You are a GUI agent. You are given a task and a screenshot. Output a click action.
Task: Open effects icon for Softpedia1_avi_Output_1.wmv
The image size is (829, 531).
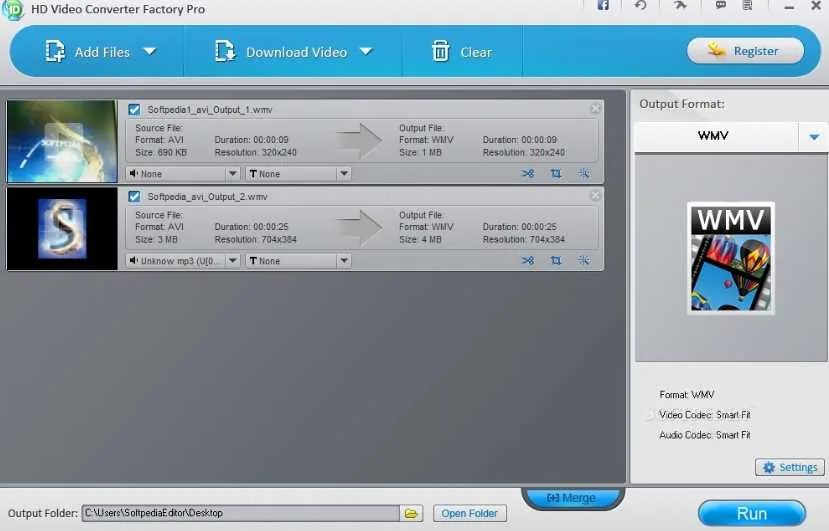pos(584,173)
